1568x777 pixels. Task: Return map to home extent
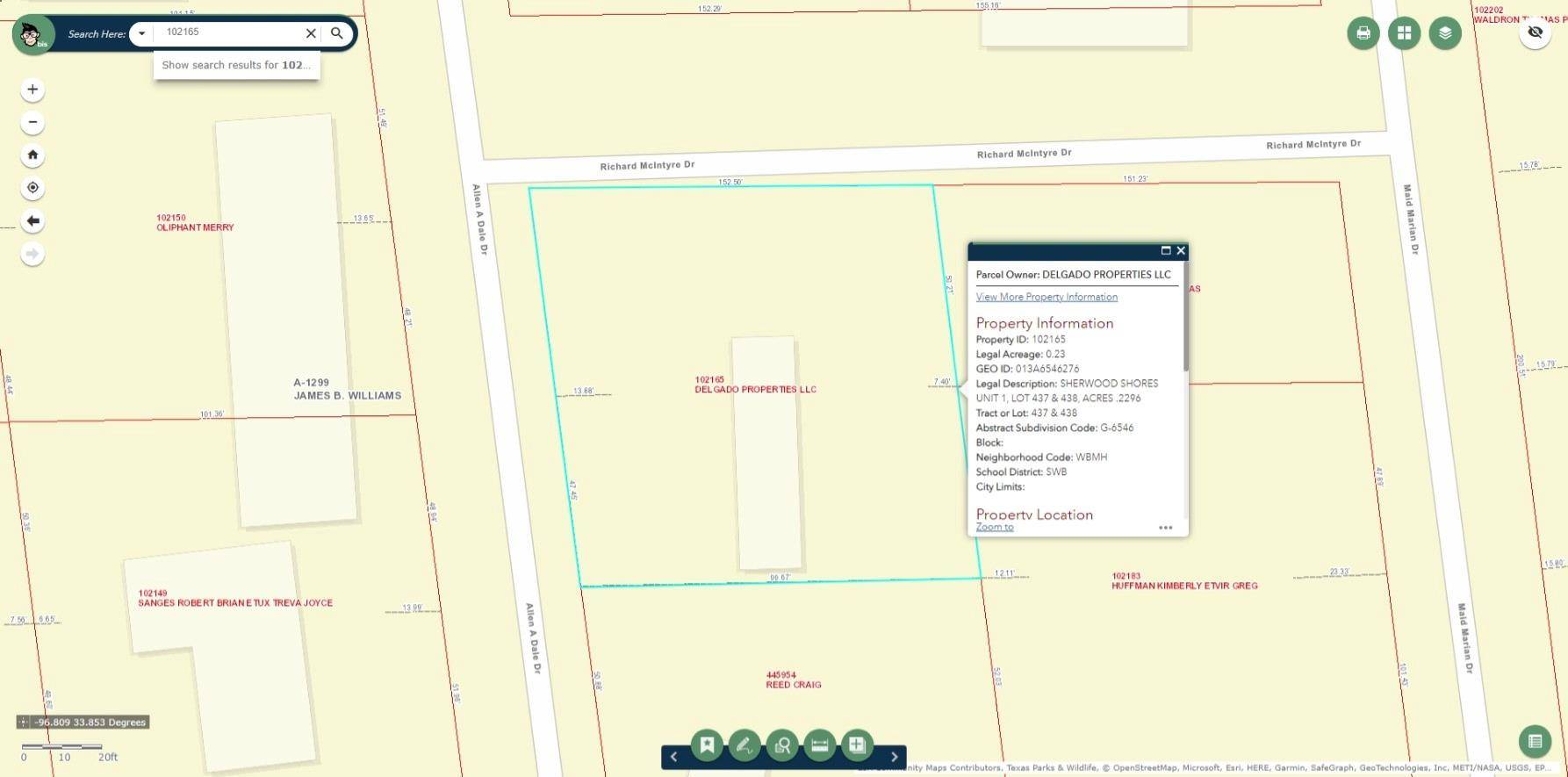[32, 155]
